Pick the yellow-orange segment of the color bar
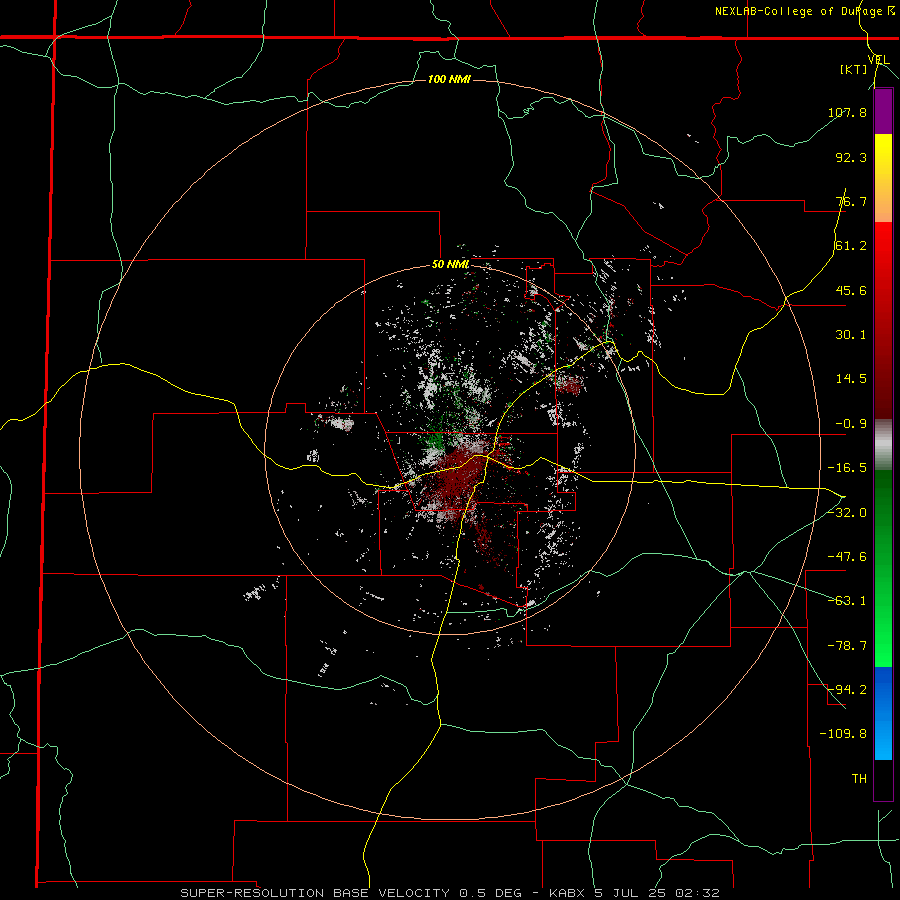900x900 pixels. point(883,178)
